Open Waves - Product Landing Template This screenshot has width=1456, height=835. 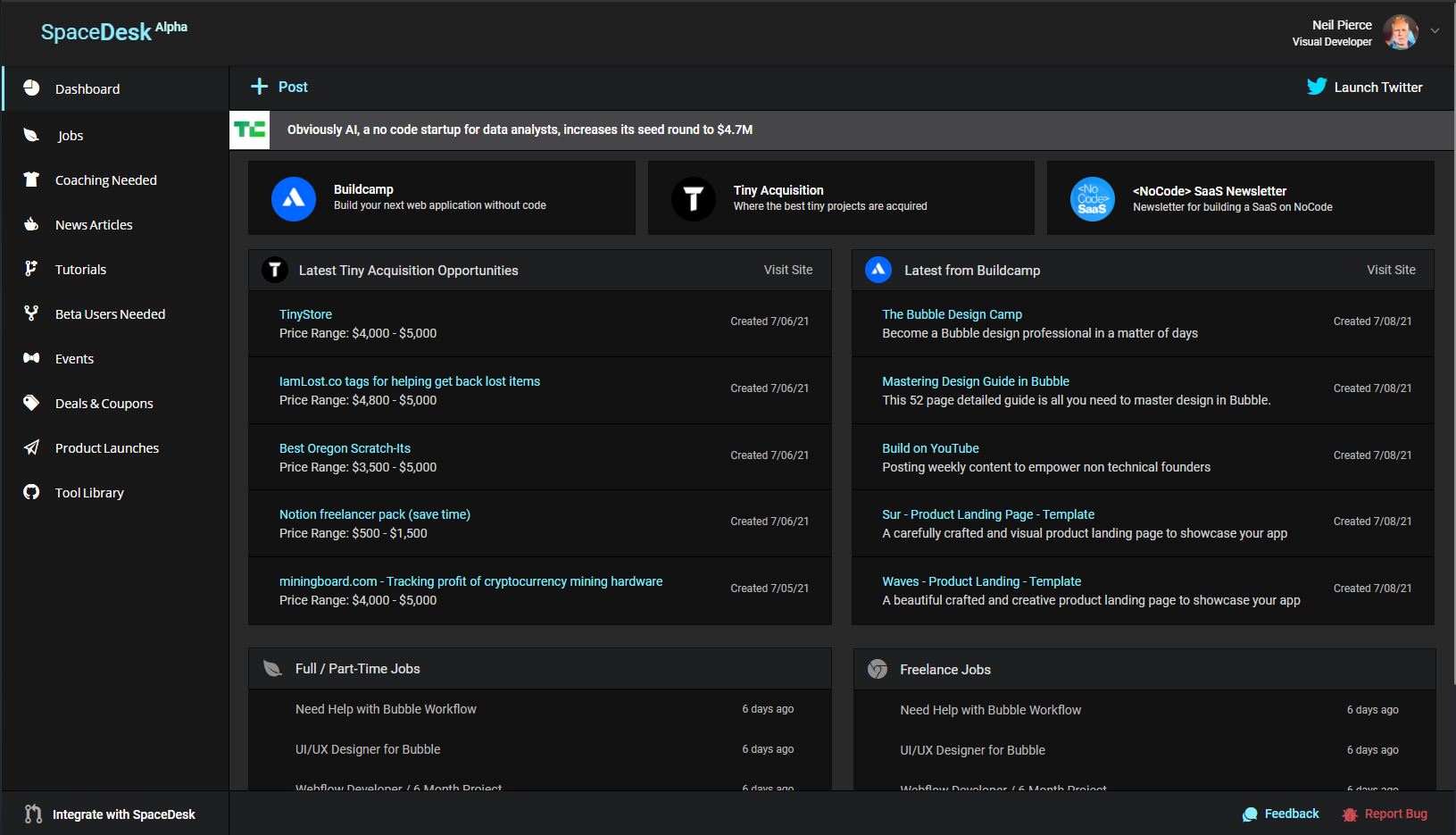981,581
